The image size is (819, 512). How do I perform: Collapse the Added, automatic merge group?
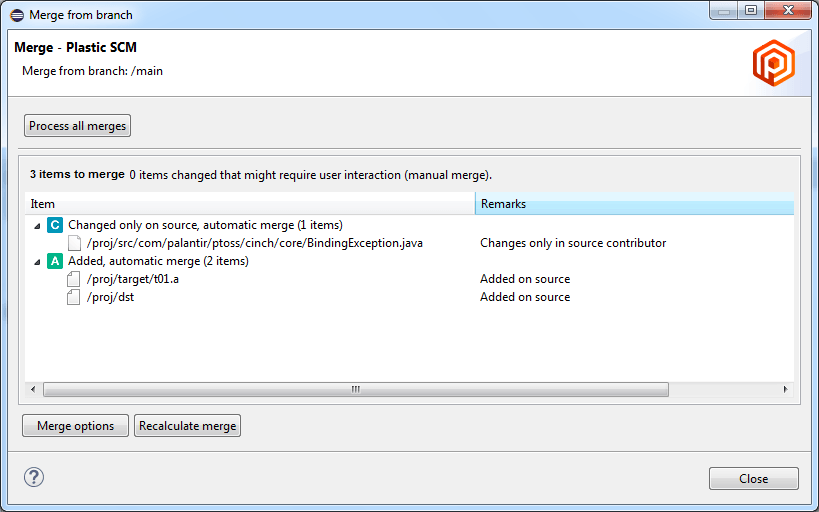pos(37,262)
